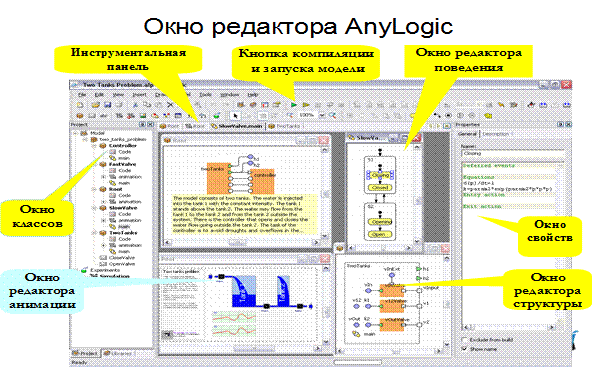The image size is (593, 368).
Task: Click the magnifier zoom icon beside 100%
Action: click(332, 115)
